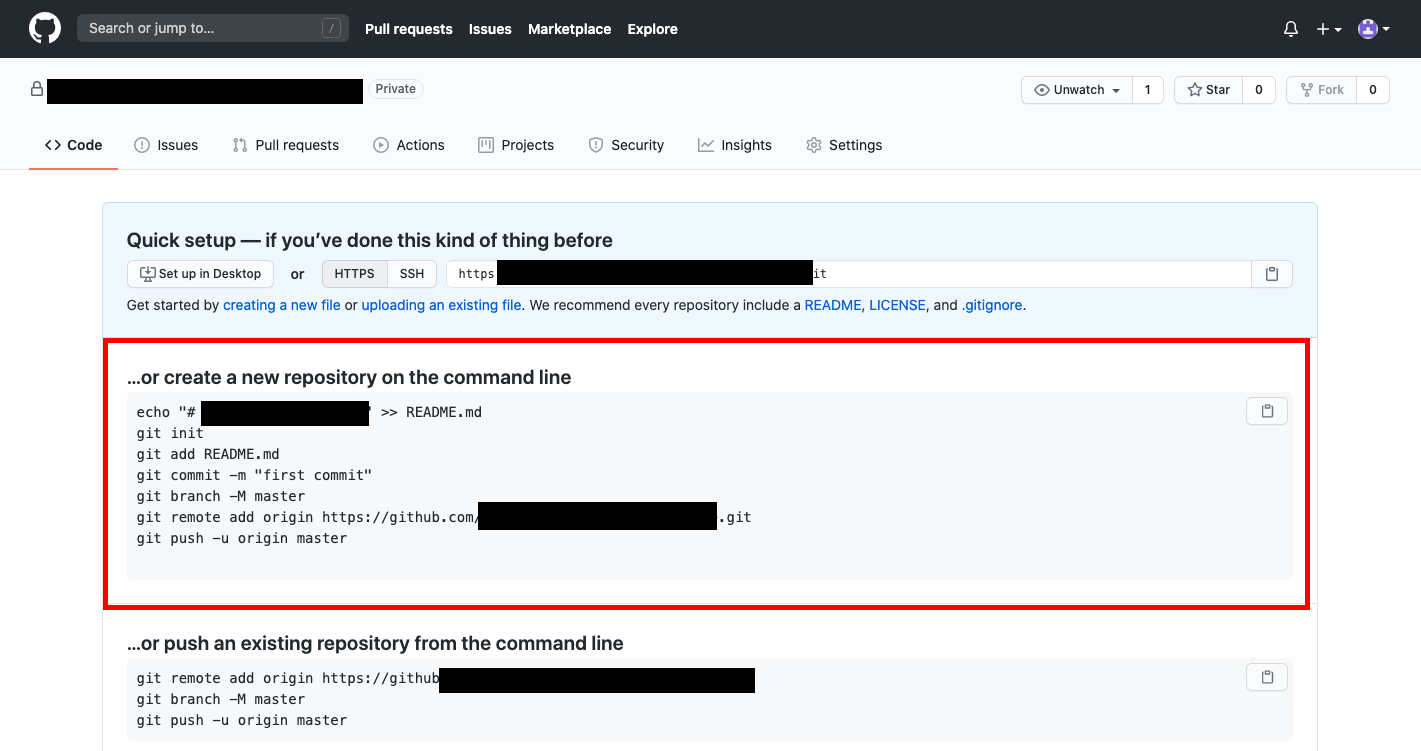1421x751 pixels.
Task: Click the Fork button
Action: point(1322,90)
